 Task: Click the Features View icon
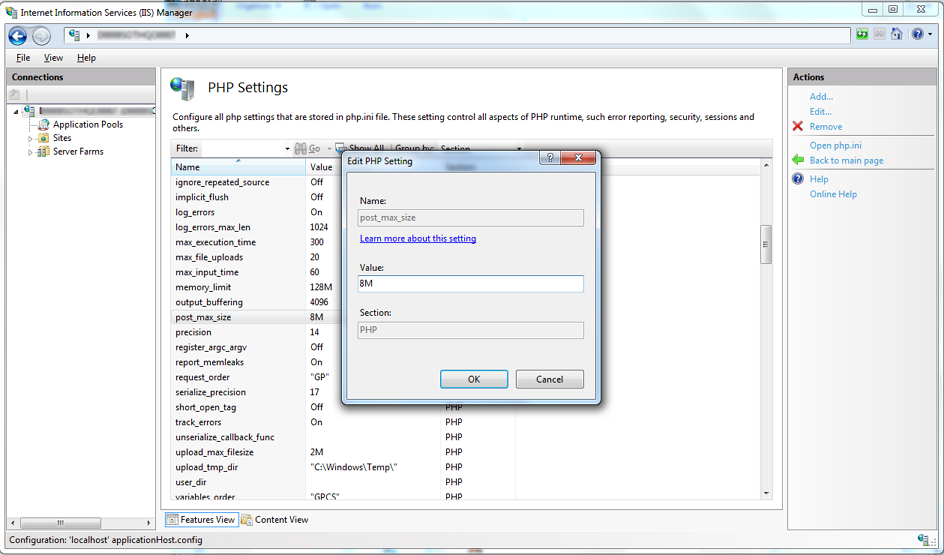[x=172, y=519]
